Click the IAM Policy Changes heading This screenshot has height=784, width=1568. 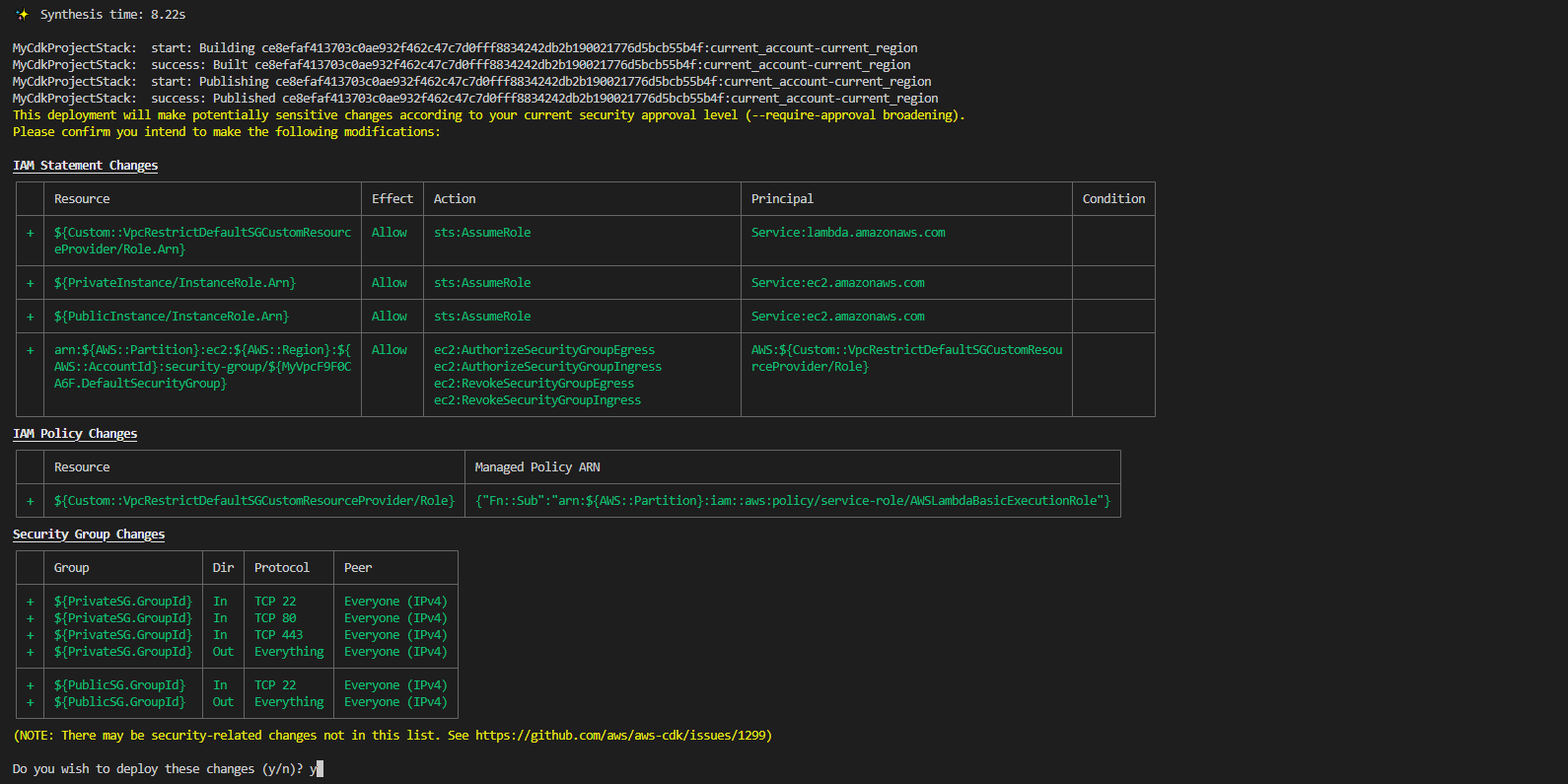pyautogui.click(x=75, y=434)
